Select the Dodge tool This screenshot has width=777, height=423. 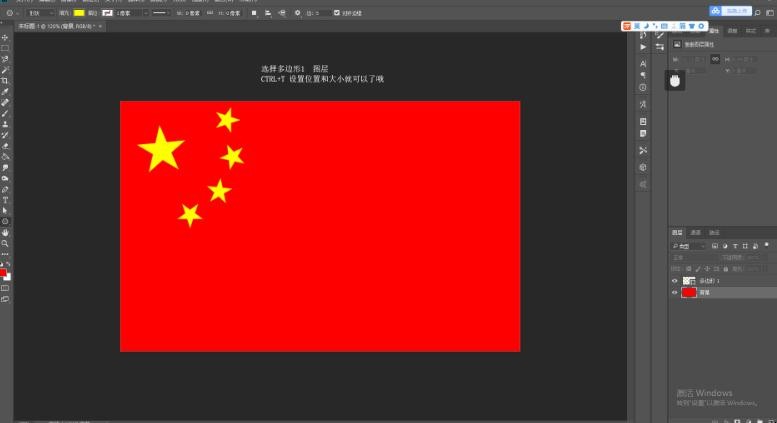(5, 178)
